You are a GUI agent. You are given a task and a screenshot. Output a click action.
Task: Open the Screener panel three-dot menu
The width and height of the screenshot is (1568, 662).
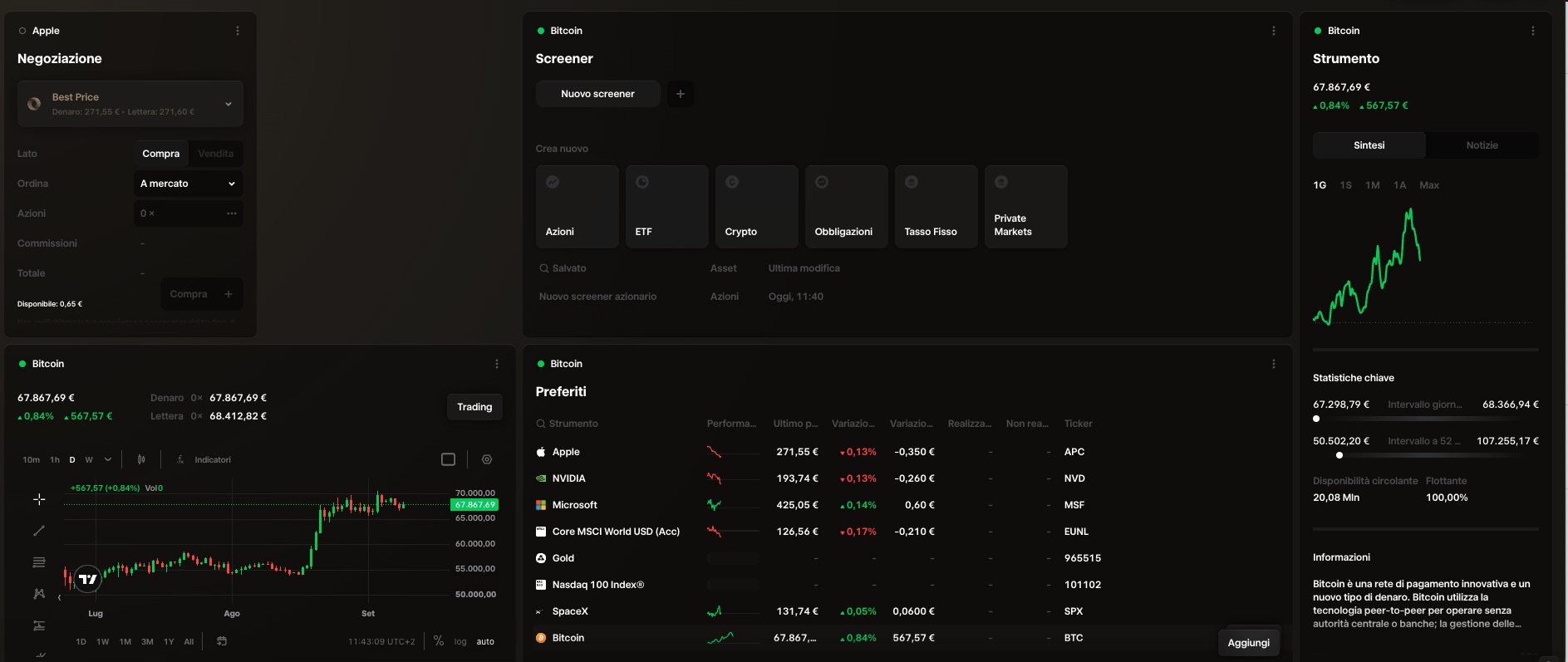point(1274,31)
